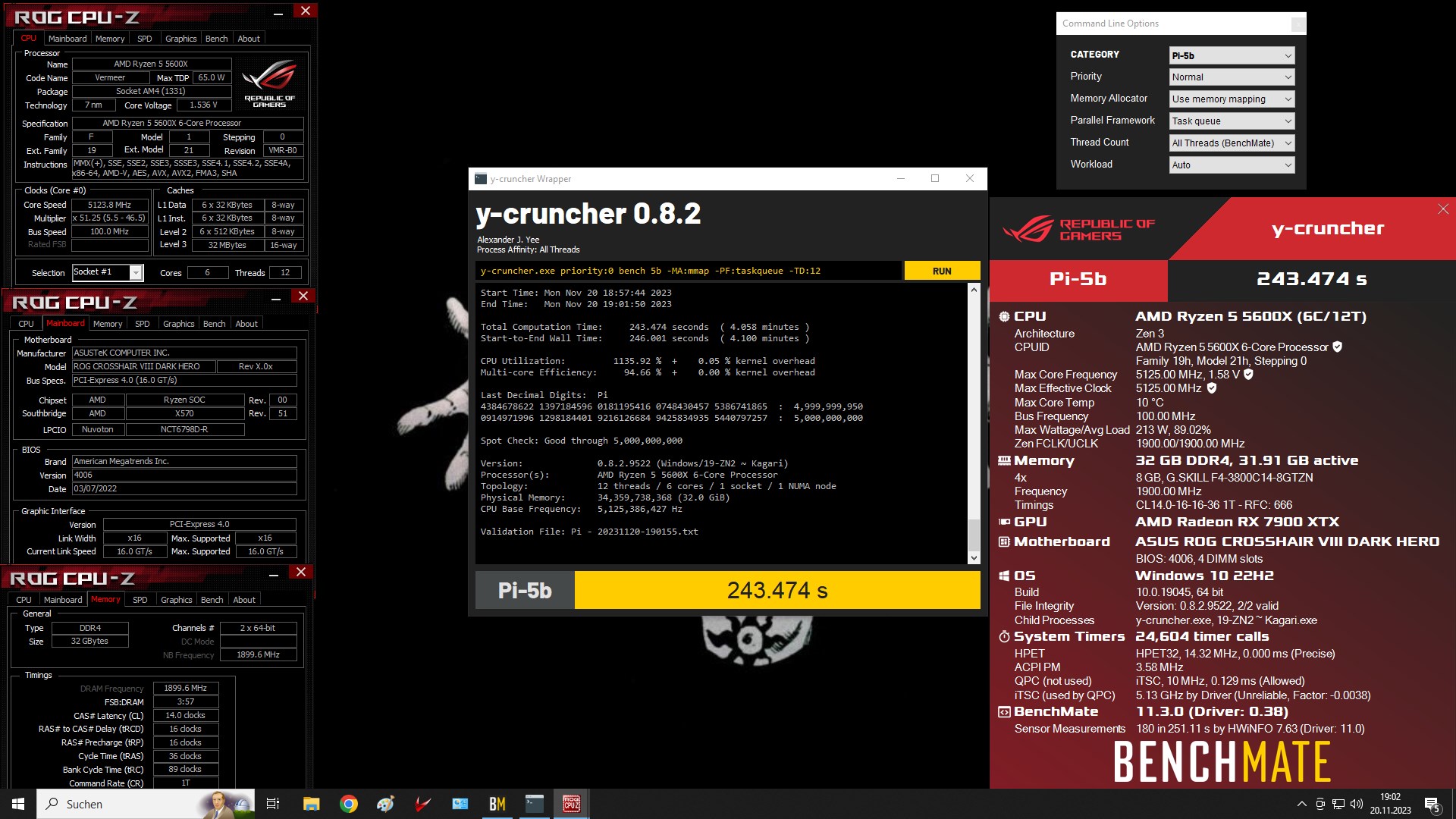Show hidden system tray icons
This screenshot has height=819, width=1456.
[1301, 804]
